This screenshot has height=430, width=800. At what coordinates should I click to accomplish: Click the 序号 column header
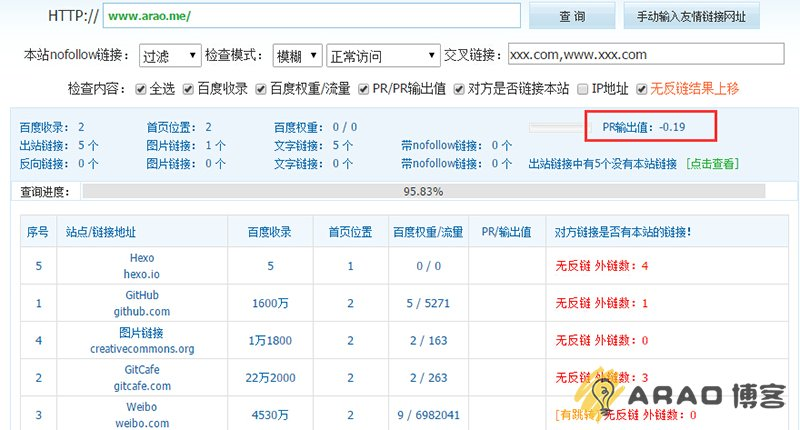pyautogui.click(x=38, y=232)
